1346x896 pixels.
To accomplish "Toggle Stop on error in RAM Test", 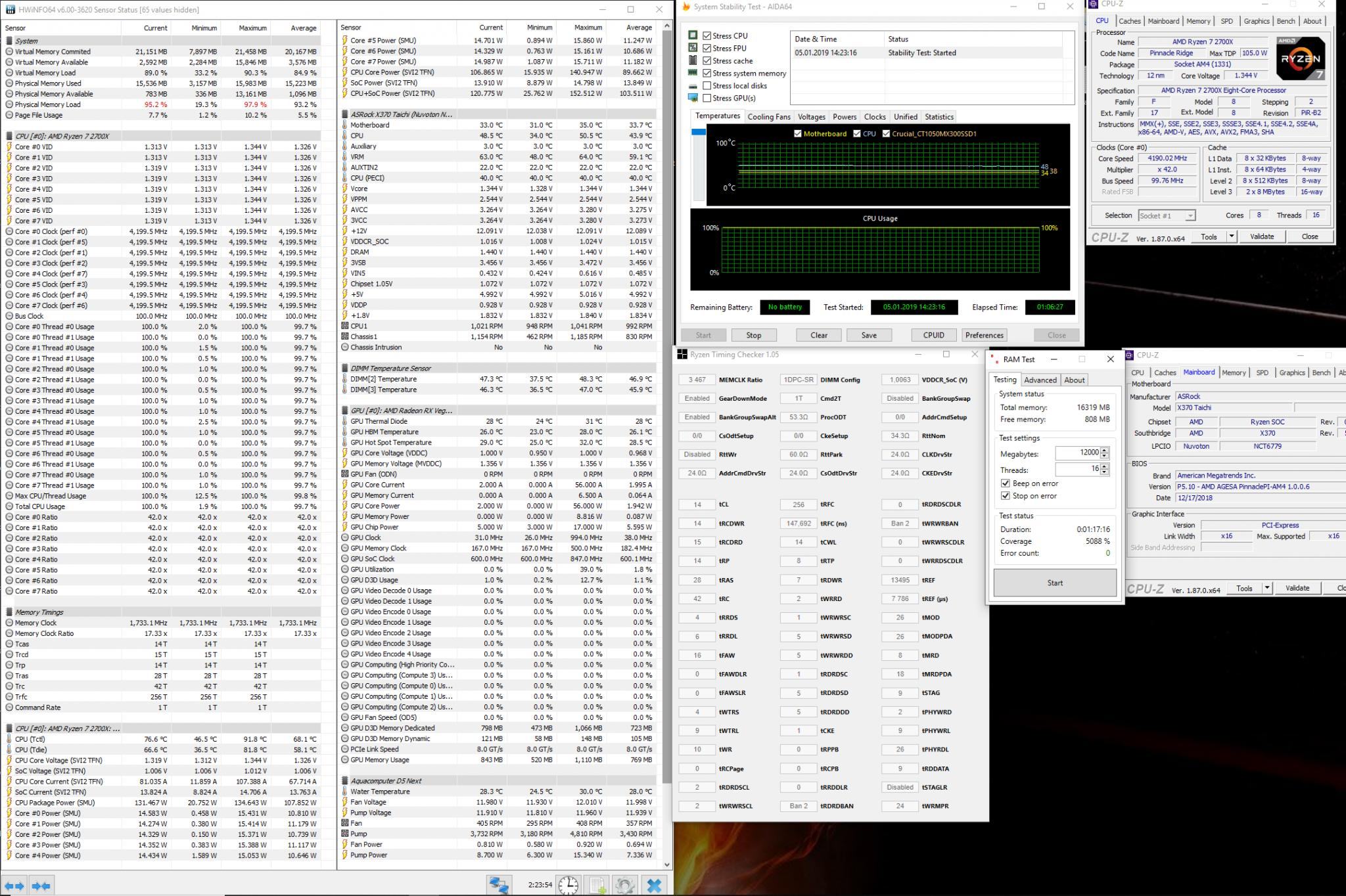I will click(x=1006, y=496).
